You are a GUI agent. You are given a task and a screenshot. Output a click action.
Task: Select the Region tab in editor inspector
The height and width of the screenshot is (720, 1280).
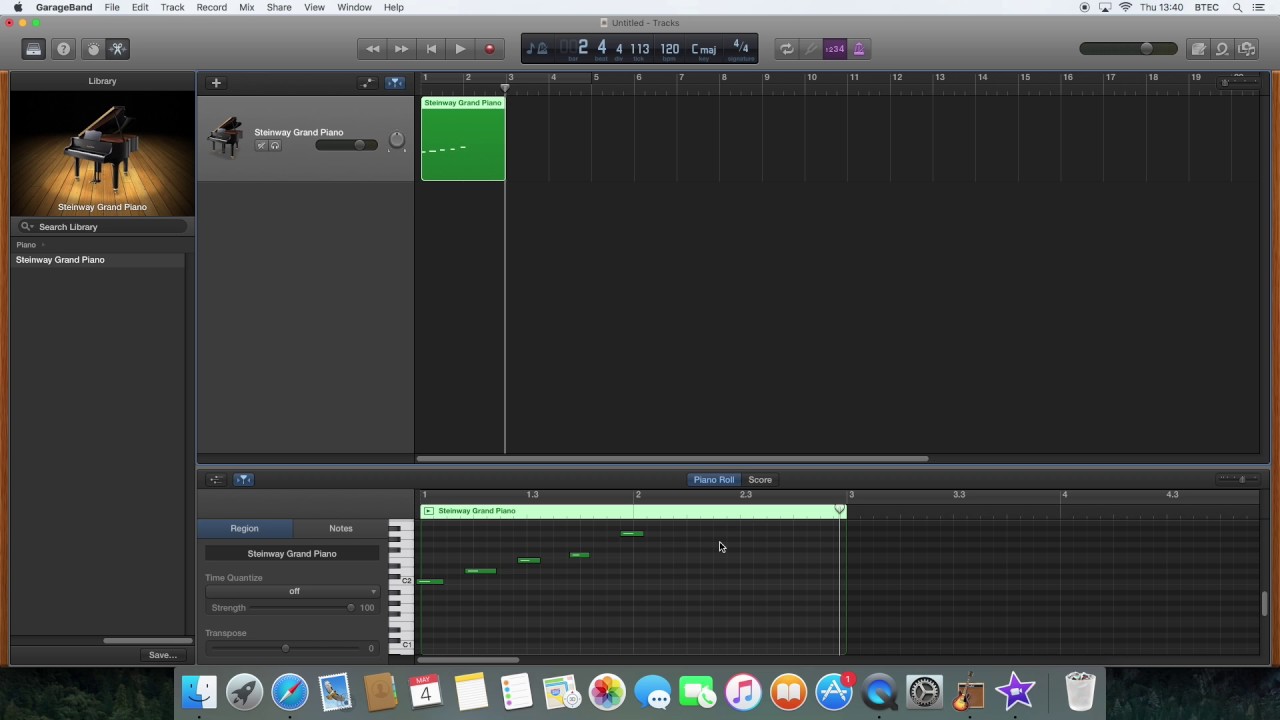(x=244, y=528)
